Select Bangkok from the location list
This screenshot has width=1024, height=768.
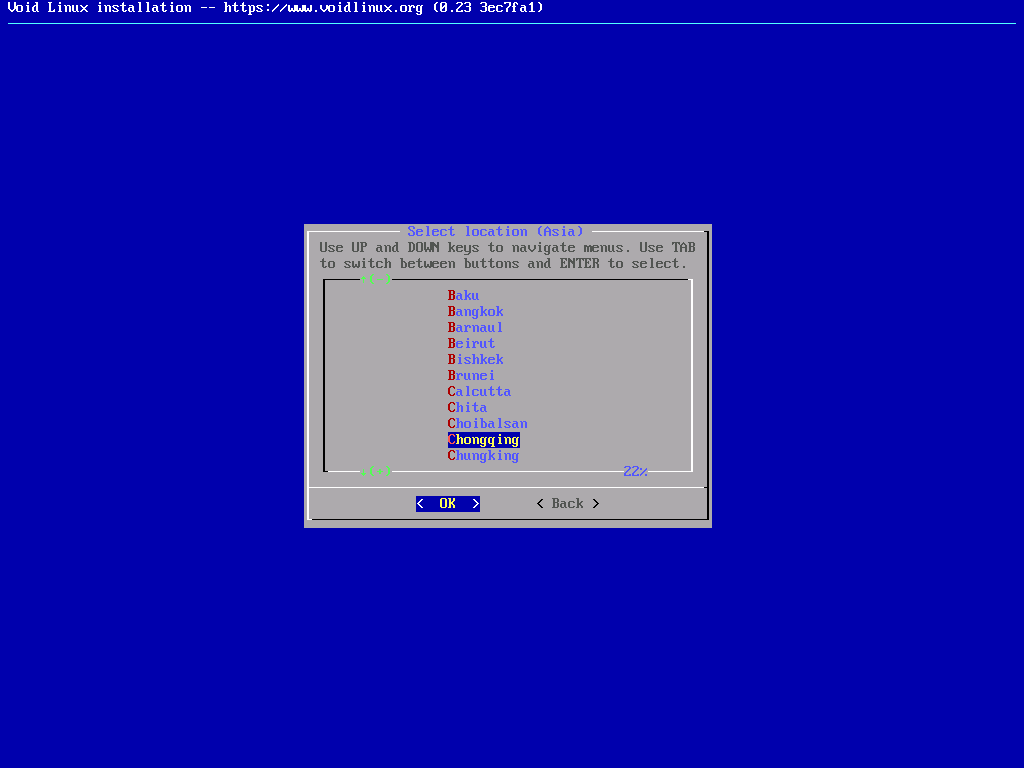tap(475, 311)
